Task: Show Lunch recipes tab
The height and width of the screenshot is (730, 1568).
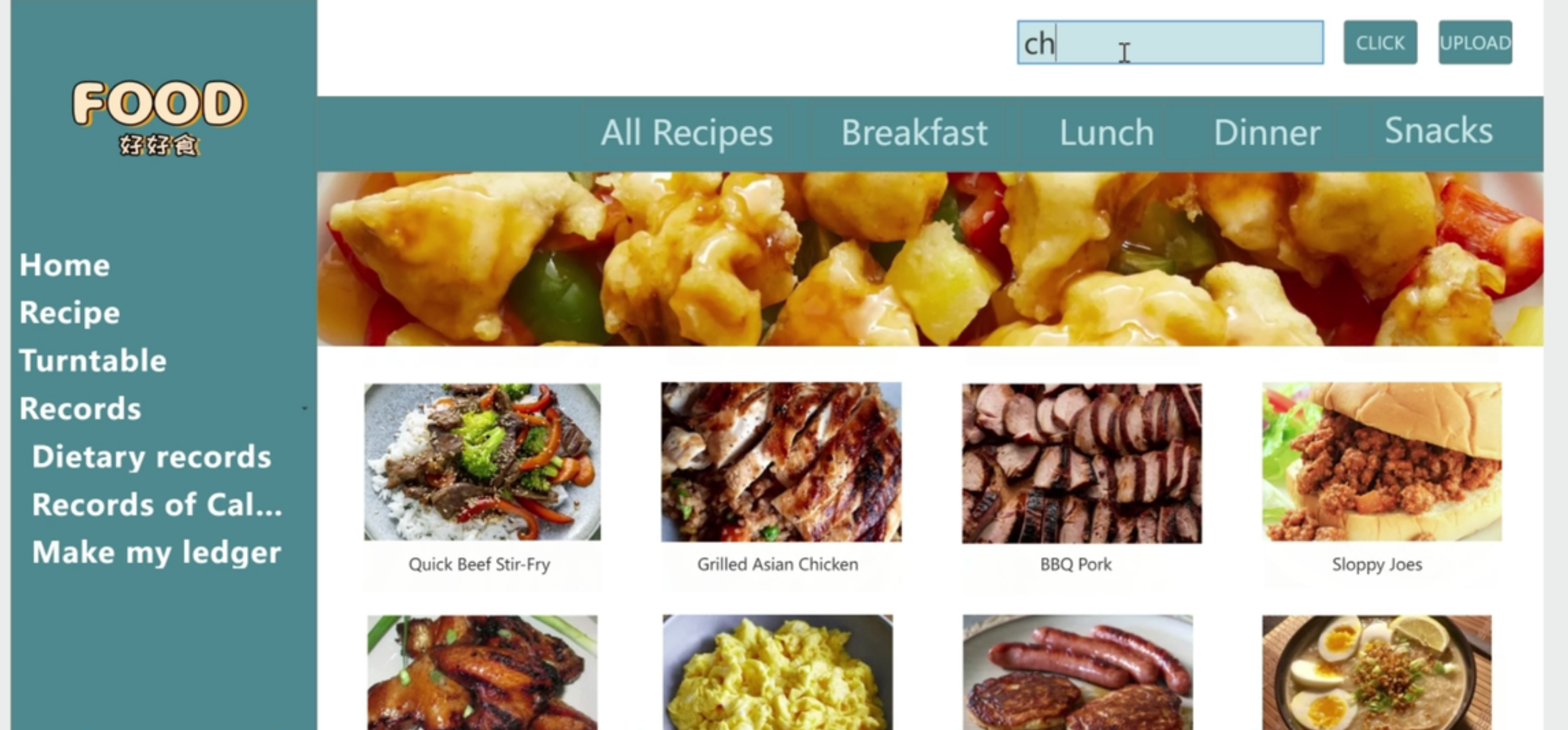Action: click(x=1107, y=133)
